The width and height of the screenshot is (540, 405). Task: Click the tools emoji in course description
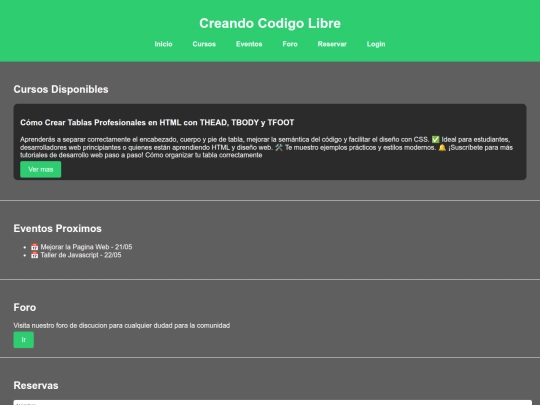[279, 147]
